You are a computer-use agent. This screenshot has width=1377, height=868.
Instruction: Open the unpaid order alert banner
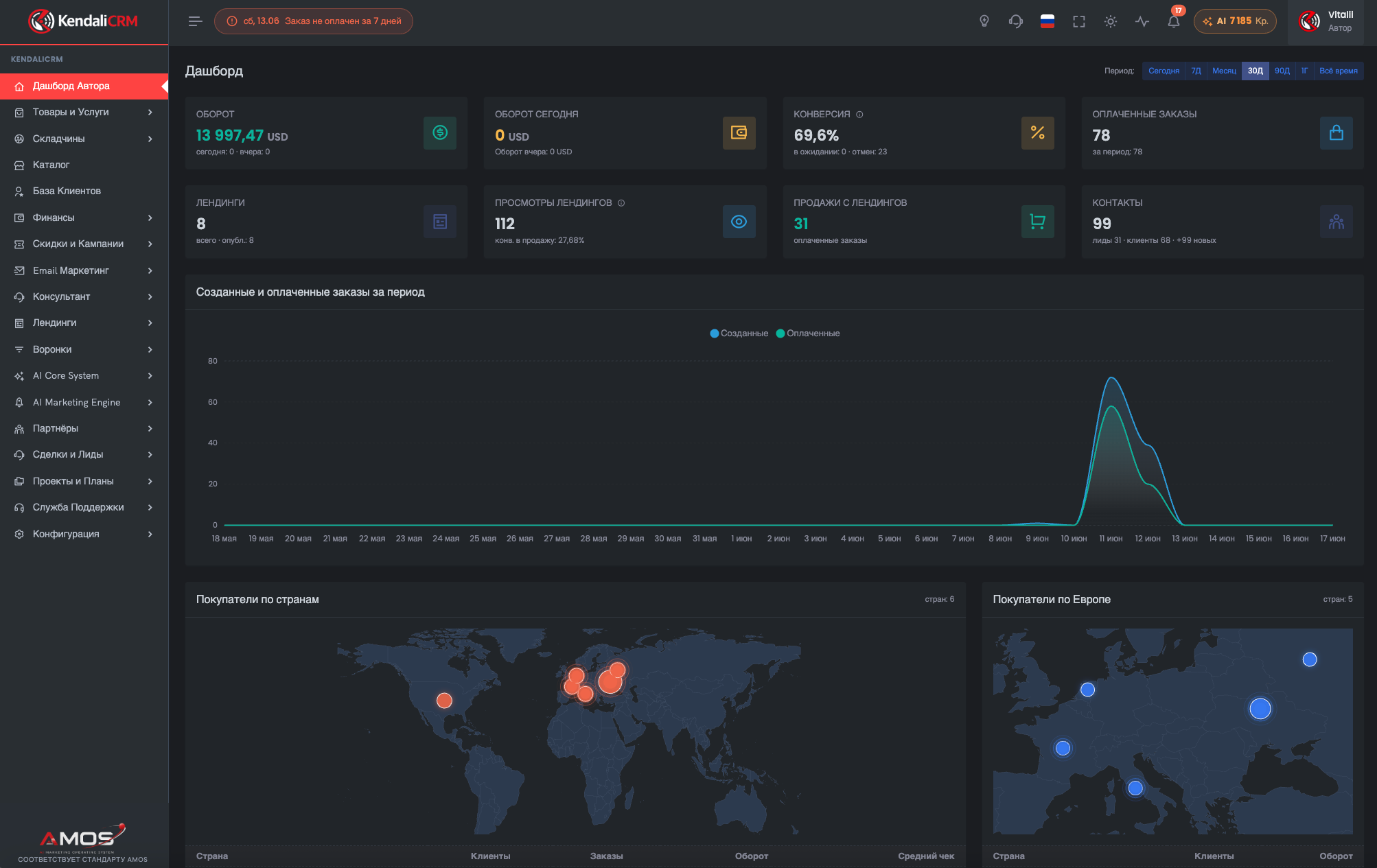(314, 21)
